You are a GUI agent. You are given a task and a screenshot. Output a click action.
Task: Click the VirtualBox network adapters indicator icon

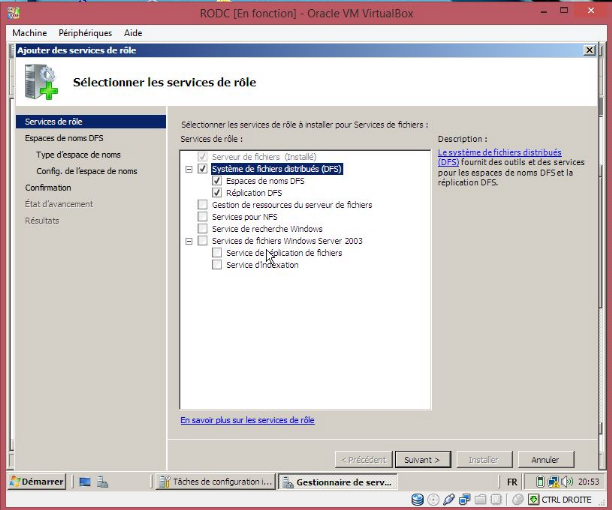click(x=464, y=499)
